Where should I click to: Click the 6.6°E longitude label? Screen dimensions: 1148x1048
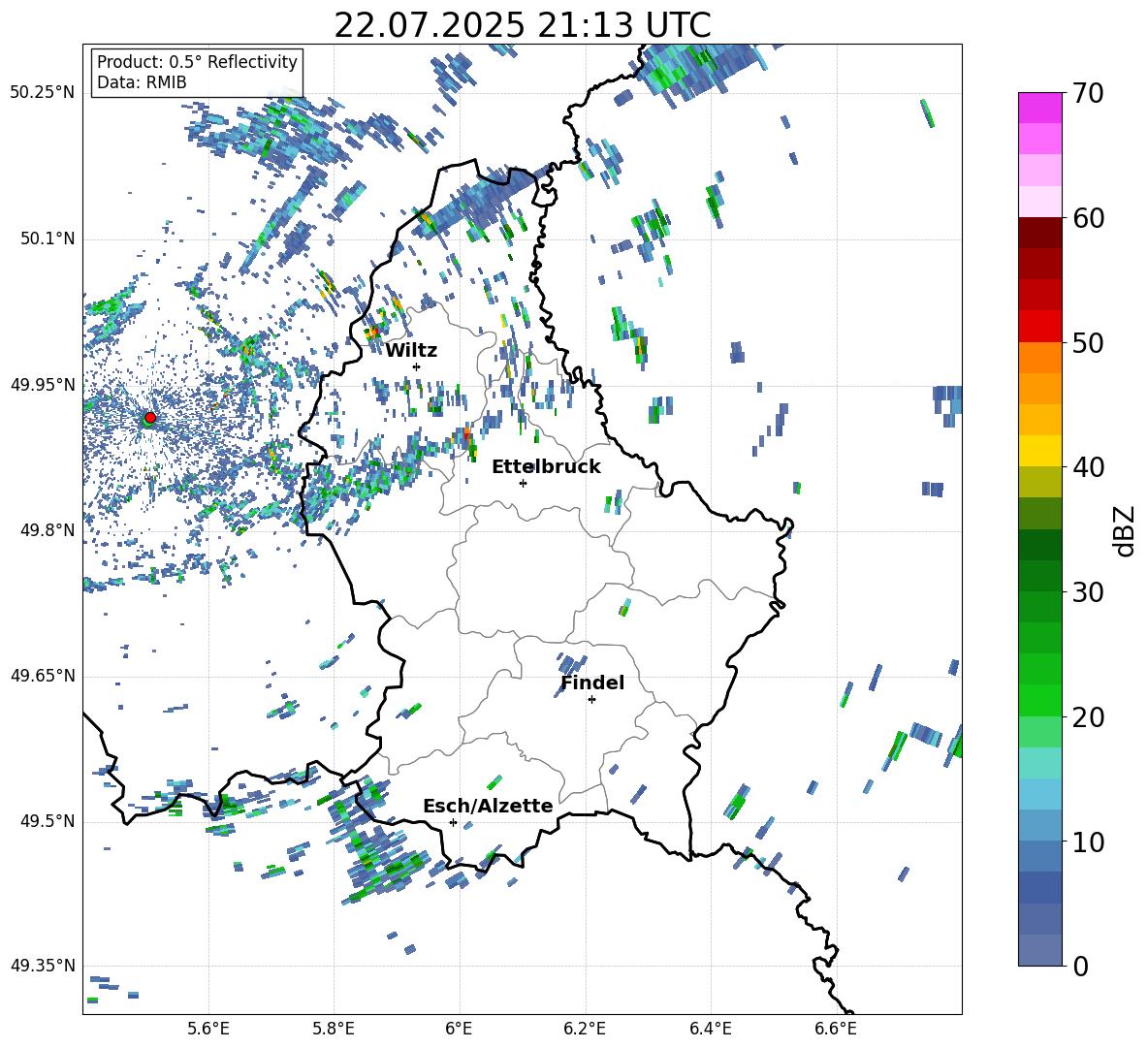836,1030
